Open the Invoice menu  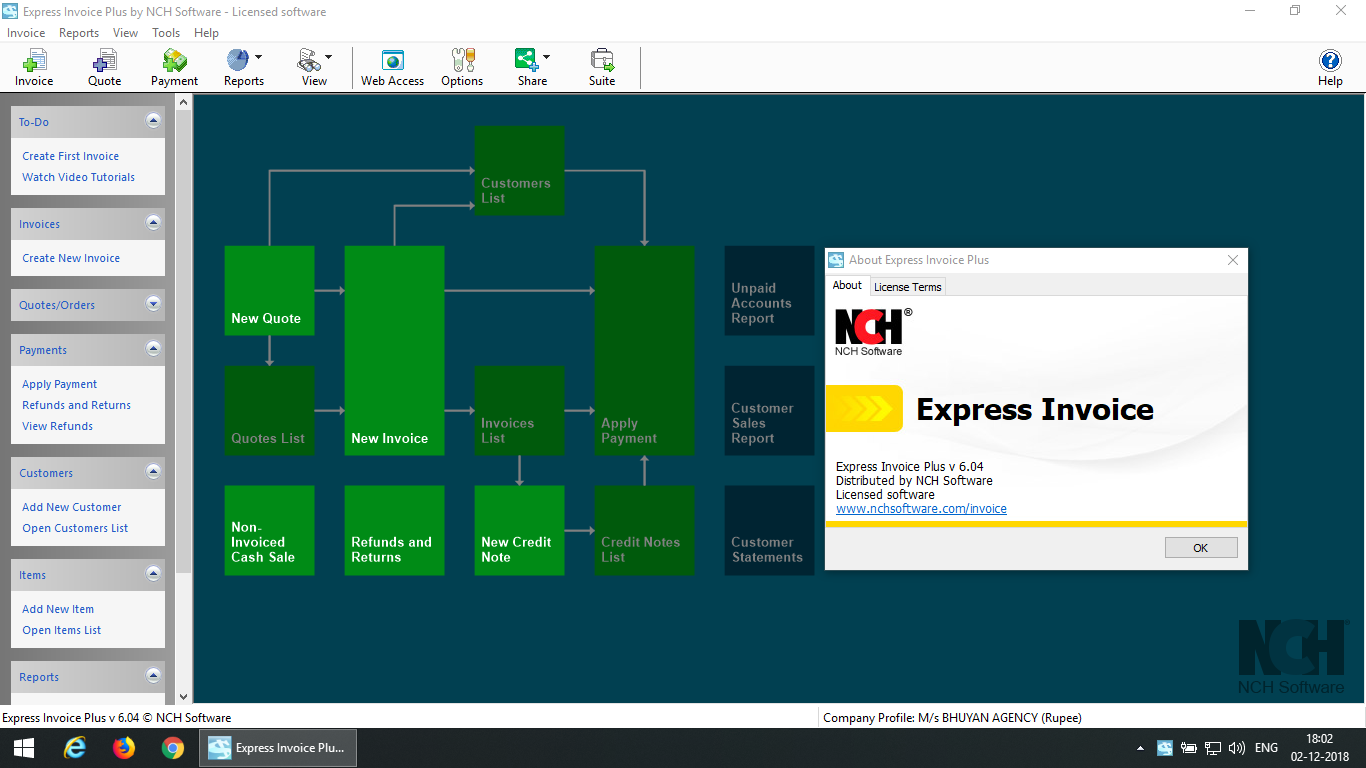click(x=26, y=33)
